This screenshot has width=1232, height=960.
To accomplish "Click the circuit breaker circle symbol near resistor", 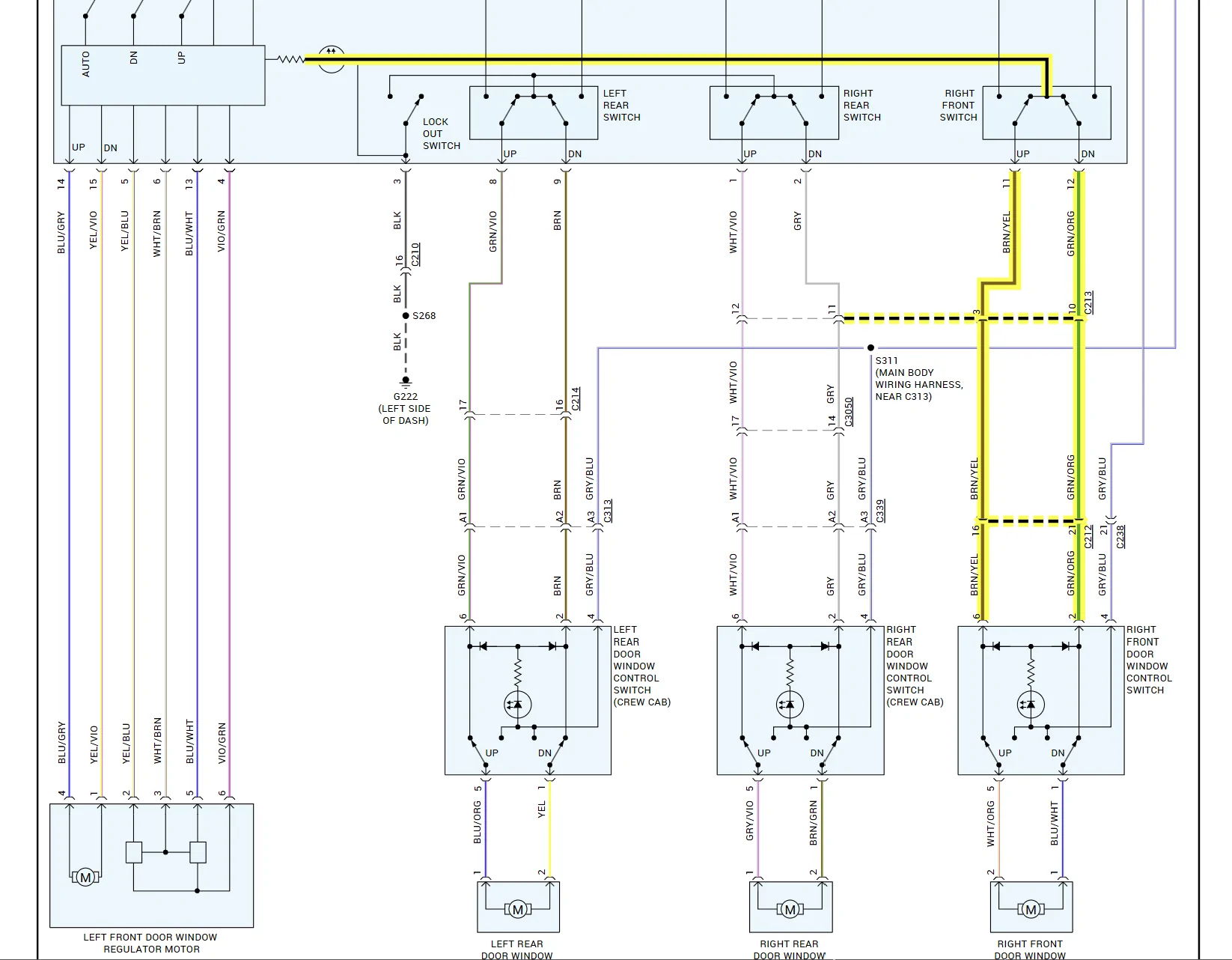I will 332,58.
